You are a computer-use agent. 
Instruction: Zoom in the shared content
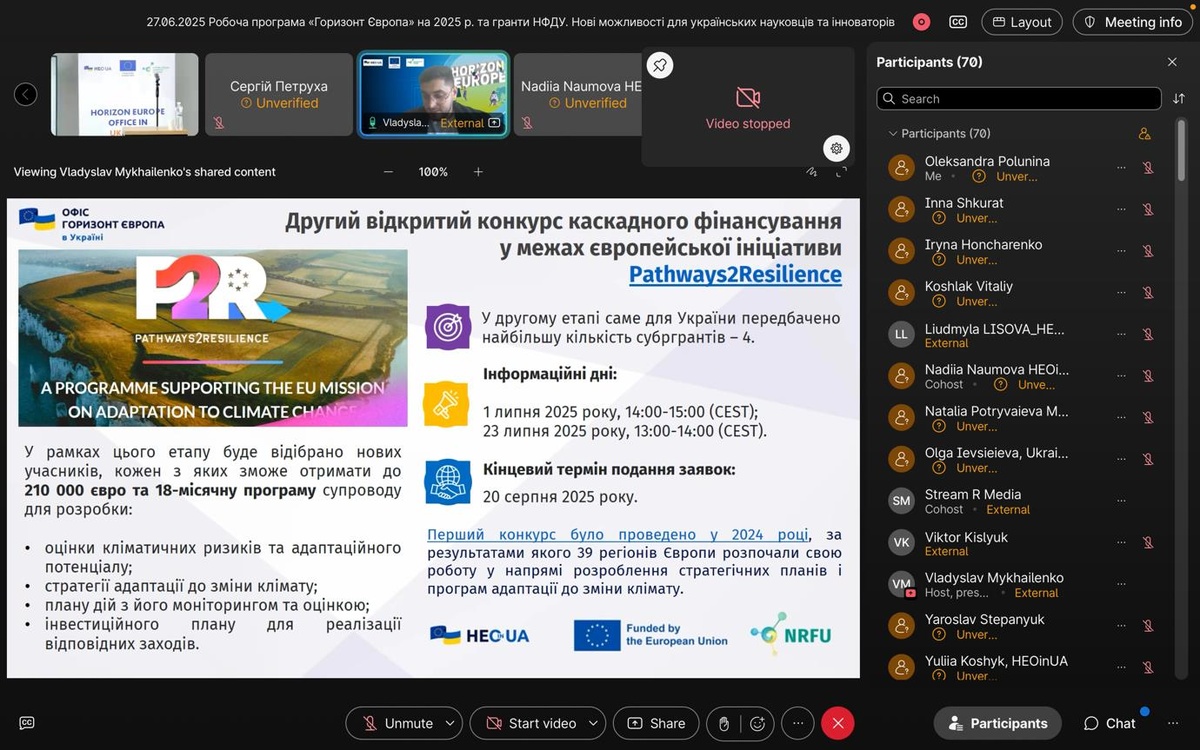(478, 172)
